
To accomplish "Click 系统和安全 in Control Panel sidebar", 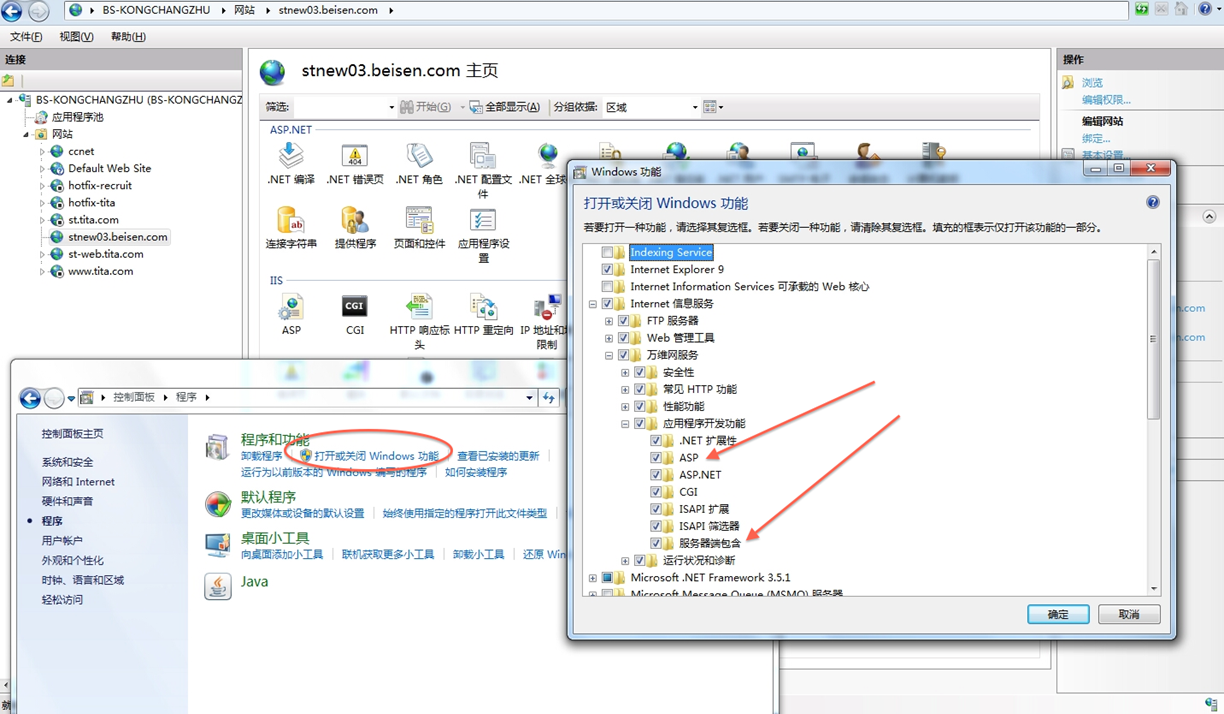I will pyautogui.click(x=67, y=462).
